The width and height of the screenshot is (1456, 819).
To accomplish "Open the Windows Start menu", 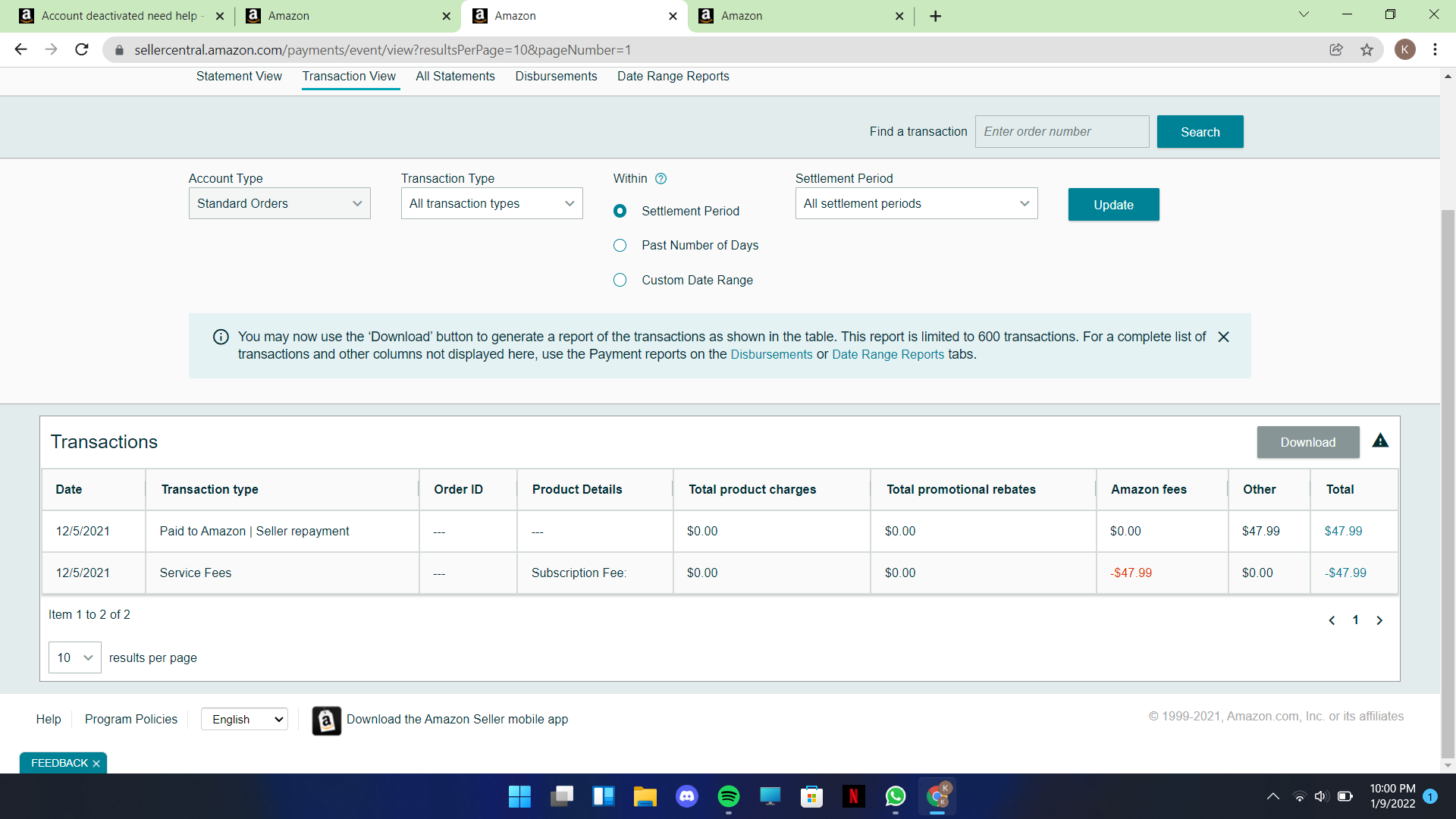I will click(x=519, y=796).
